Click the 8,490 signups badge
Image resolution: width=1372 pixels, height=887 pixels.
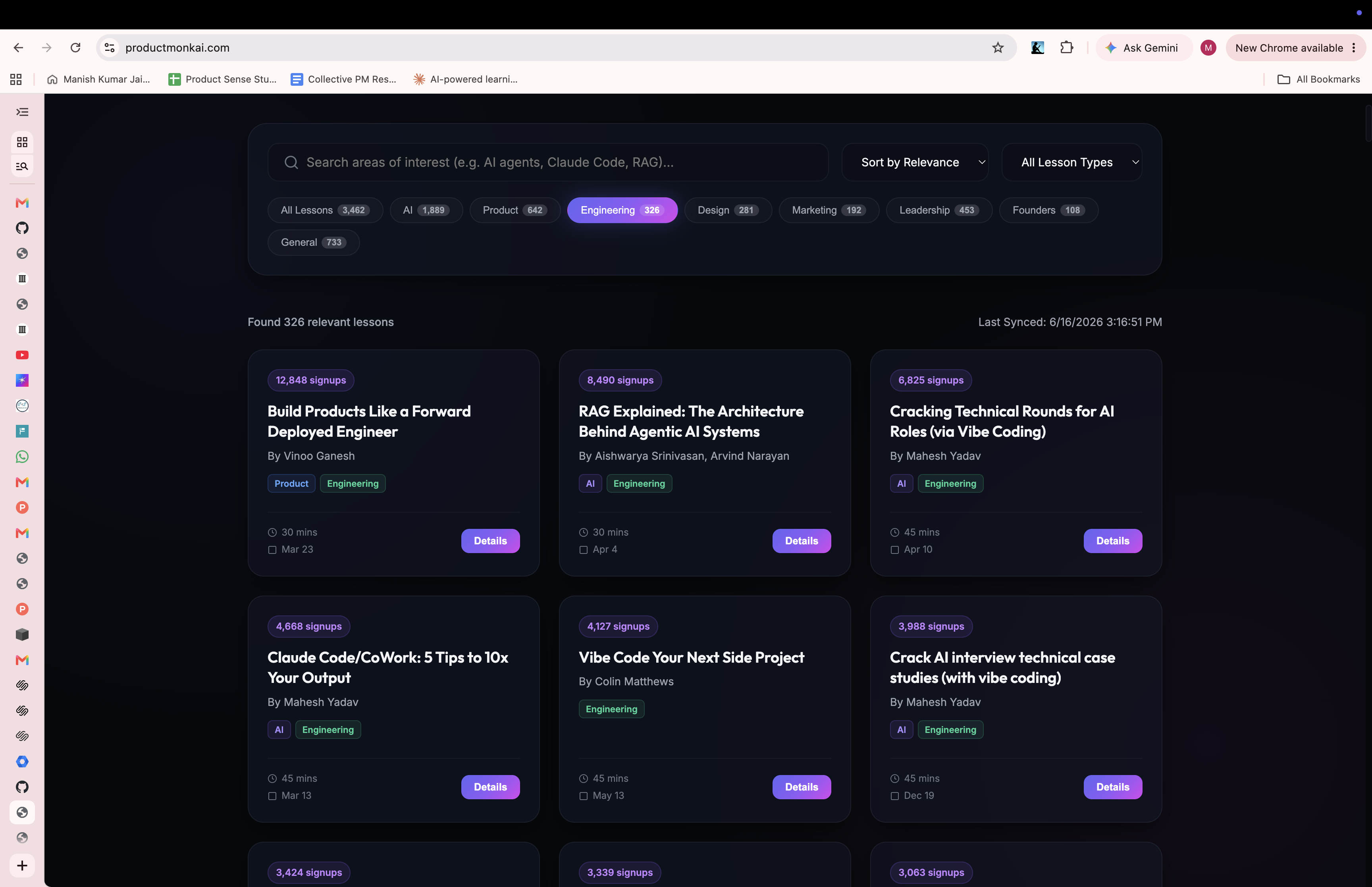point(620,380)
